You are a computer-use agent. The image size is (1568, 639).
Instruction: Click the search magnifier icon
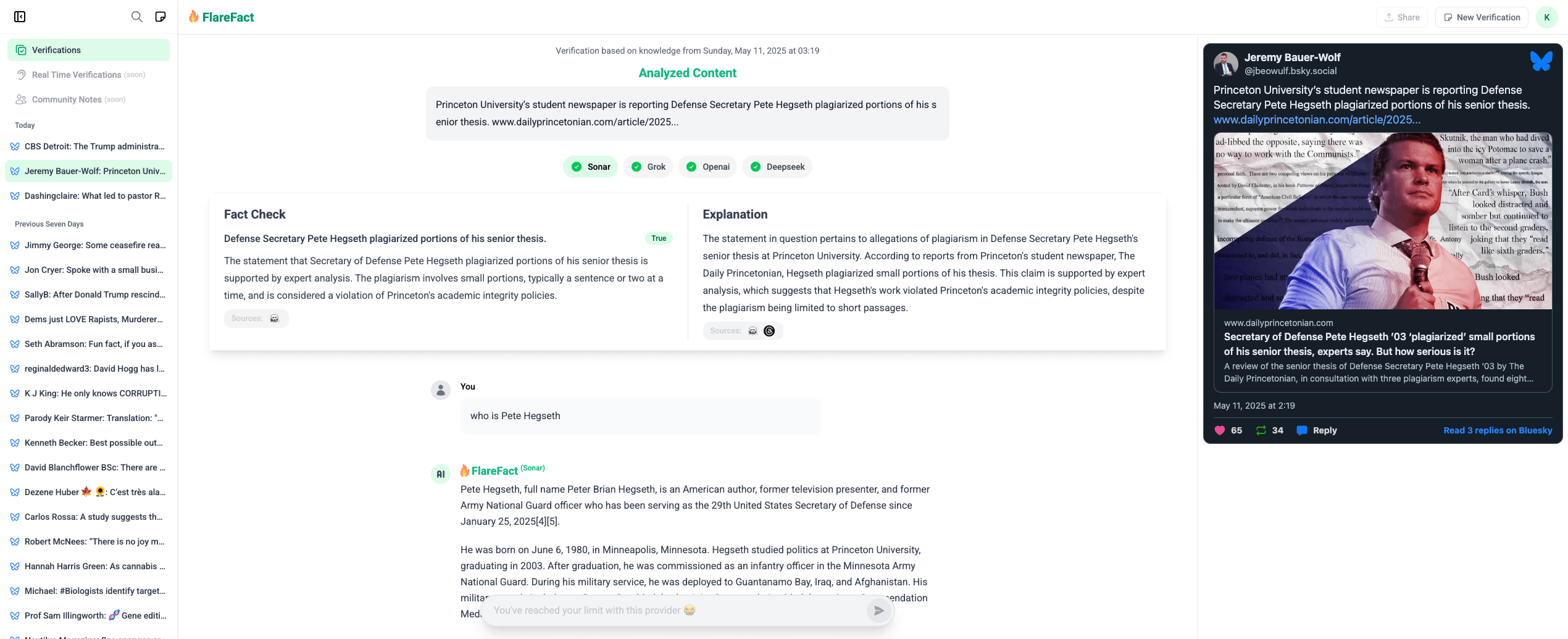coord(136,17)
